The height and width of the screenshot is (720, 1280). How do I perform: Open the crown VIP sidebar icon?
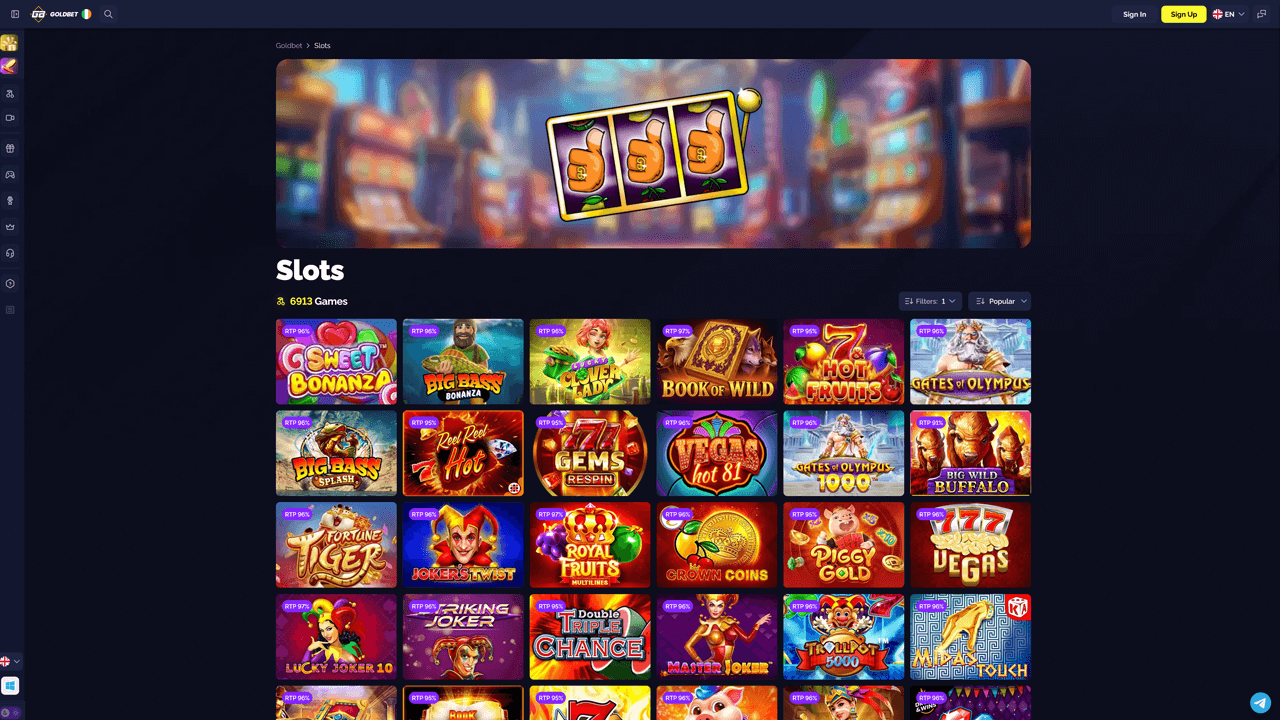[x=10, y=227]
